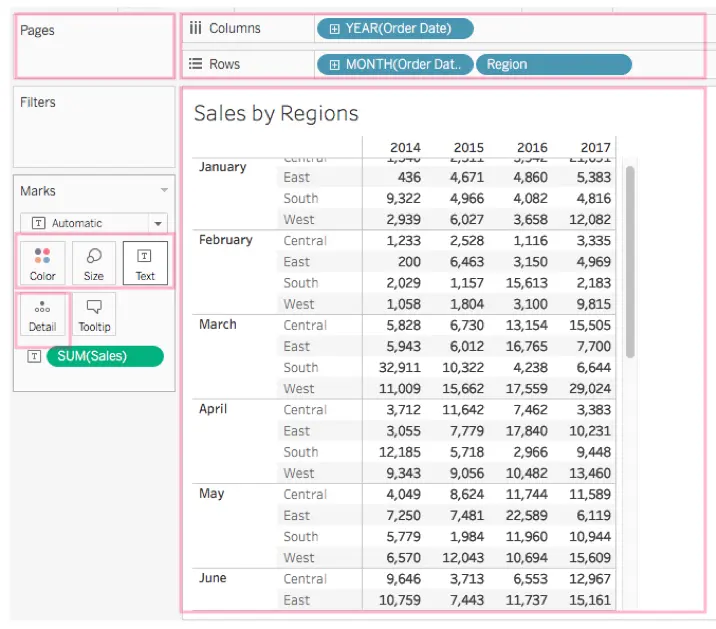
Task: Open the Size marks card
Action: pos(94,263)
